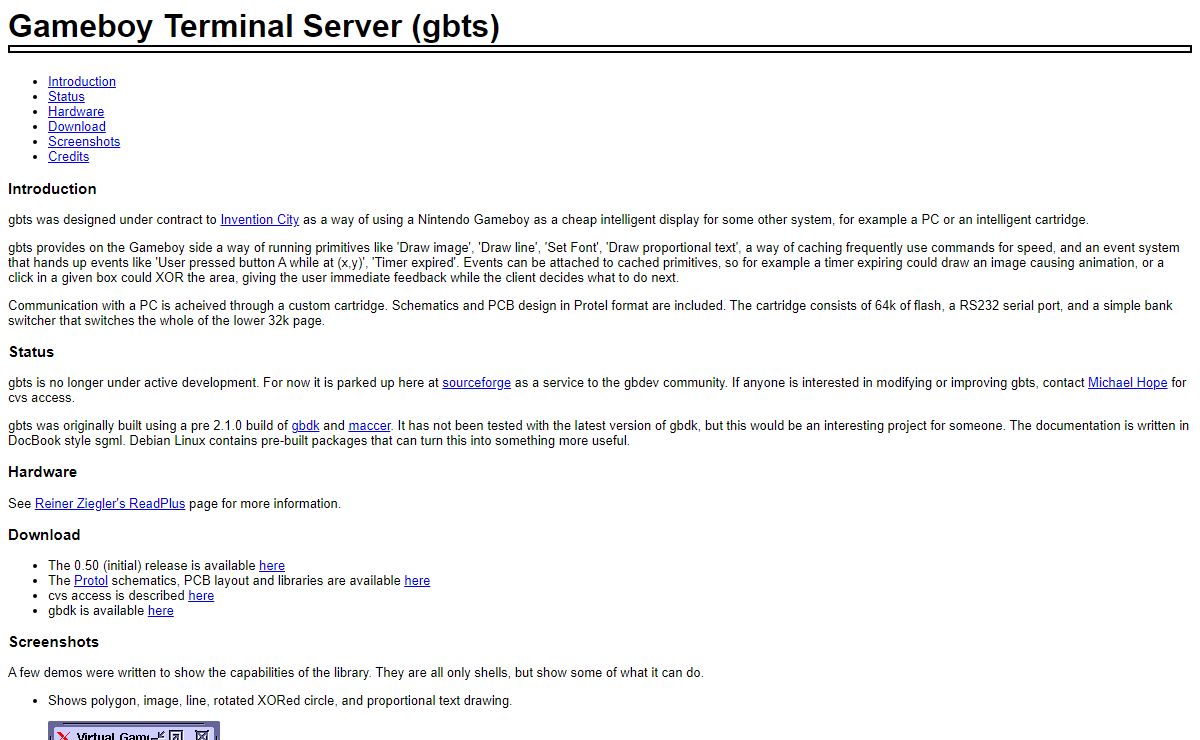Download the 0.50 release via its 'here' link
This screenshot has width=1200, height=740.
pos(272,566)
